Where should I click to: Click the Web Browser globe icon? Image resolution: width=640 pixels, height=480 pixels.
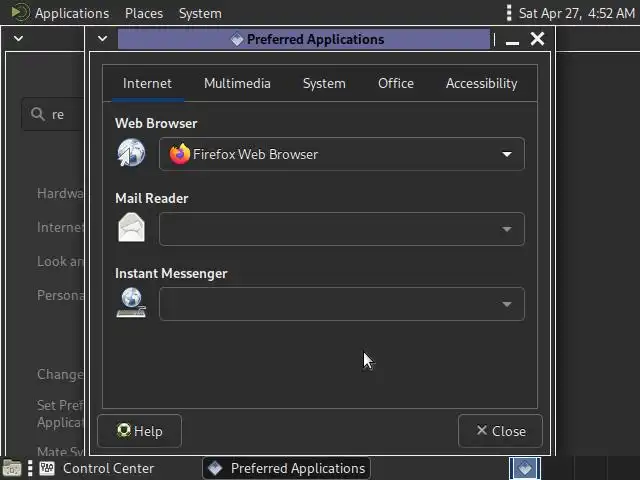tap(131, 153)
